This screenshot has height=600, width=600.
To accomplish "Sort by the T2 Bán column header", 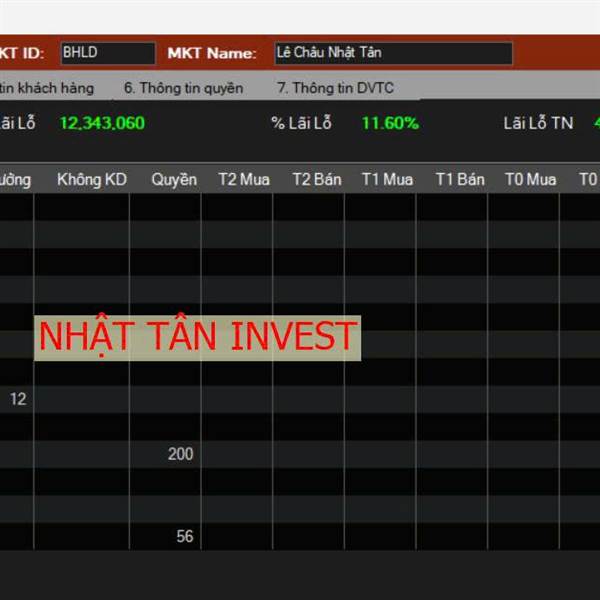I will coord(317,179).
